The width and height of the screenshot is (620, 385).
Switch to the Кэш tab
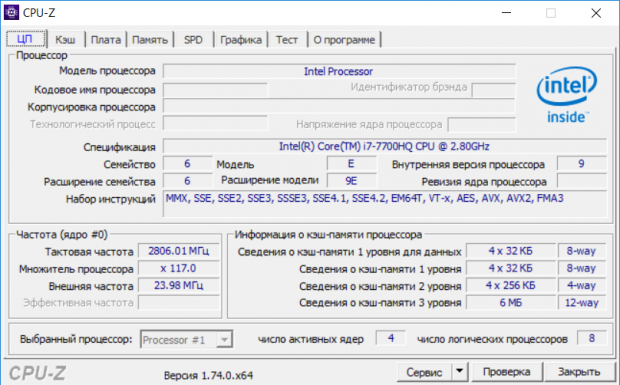point(65,40)
